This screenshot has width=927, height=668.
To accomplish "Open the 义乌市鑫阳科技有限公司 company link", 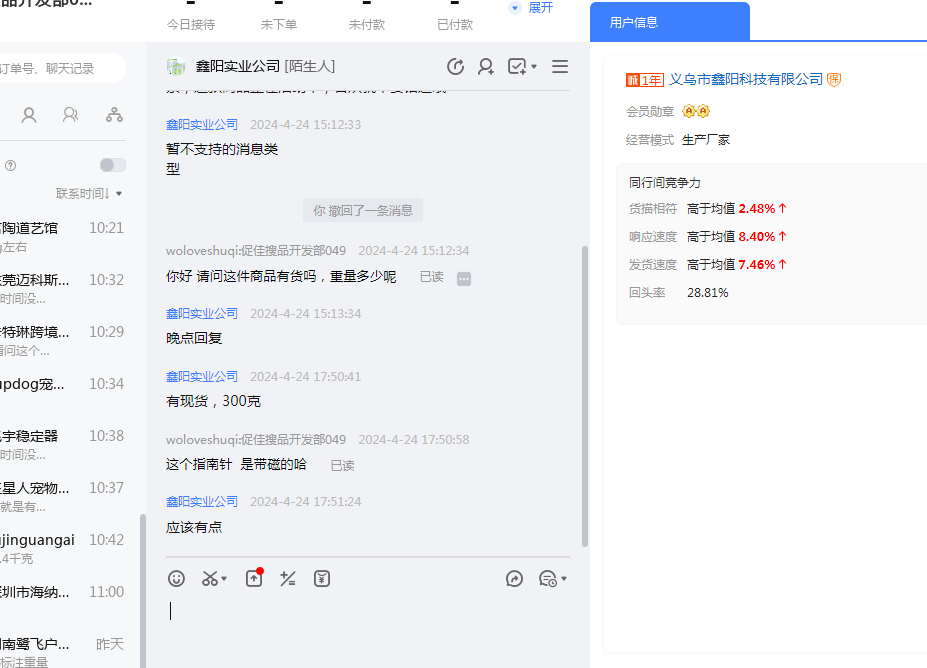I will 745,79.
